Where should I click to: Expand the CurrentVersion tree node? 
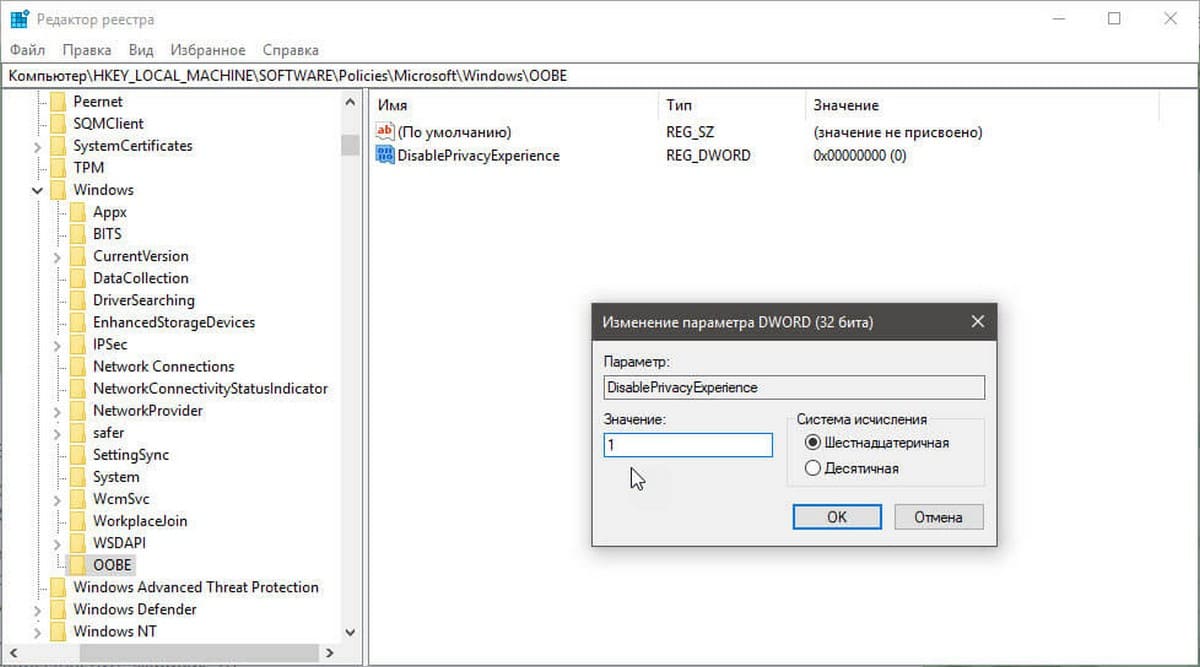[58, 256]
